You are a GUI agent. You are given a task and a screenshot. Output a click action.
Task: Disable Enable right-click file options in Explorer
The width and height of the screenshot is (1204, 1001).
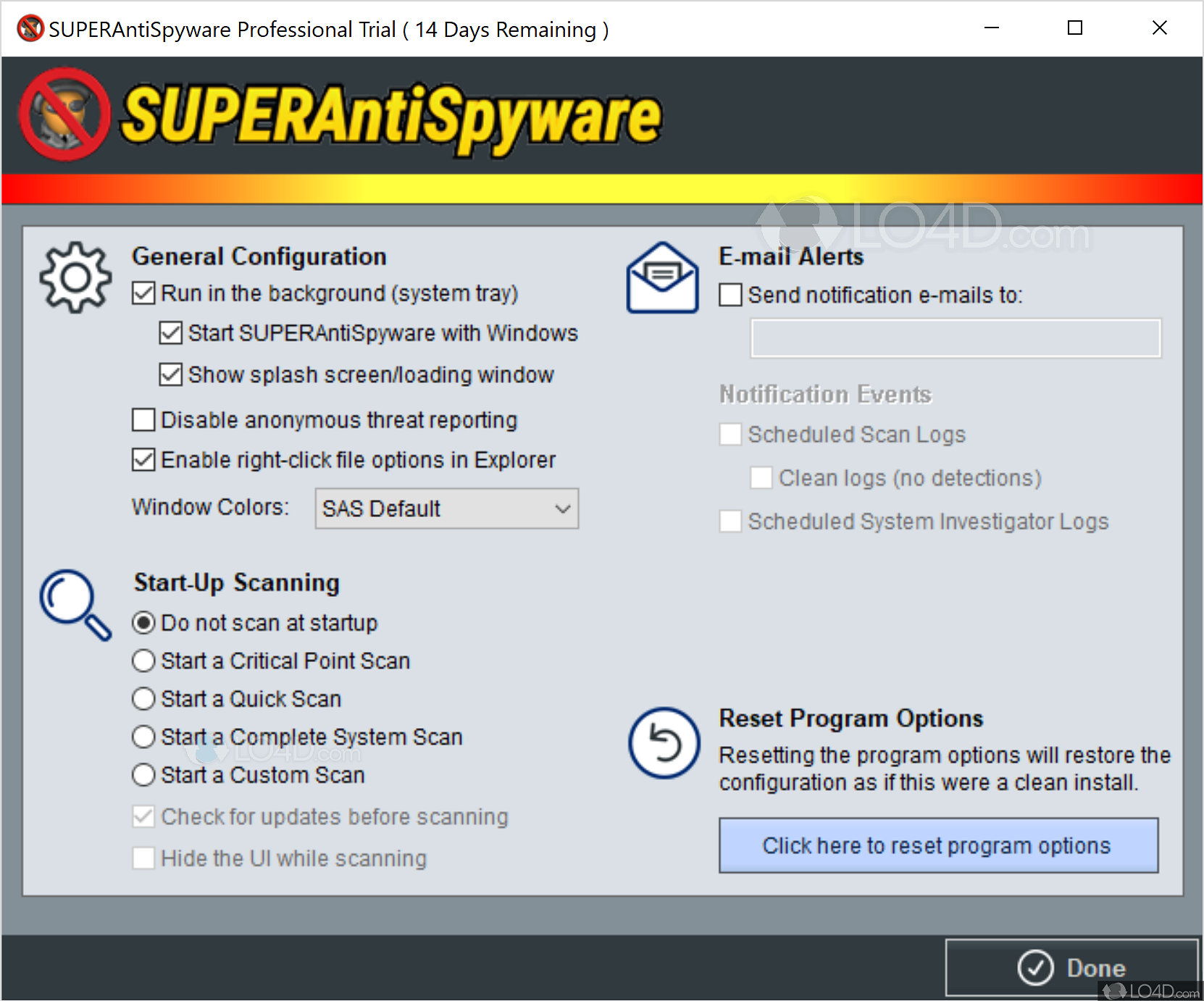[143, 459]
